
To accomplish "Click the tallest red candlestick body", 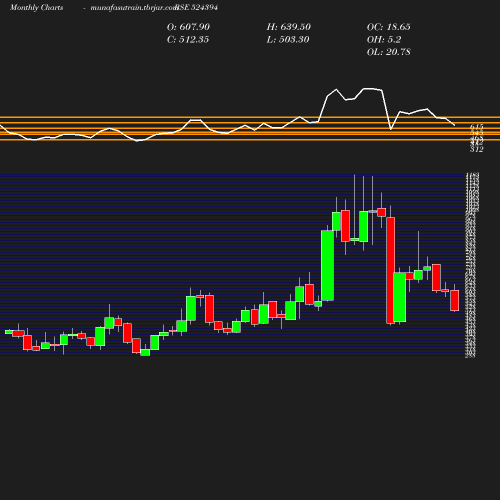I will click(390, 270).
